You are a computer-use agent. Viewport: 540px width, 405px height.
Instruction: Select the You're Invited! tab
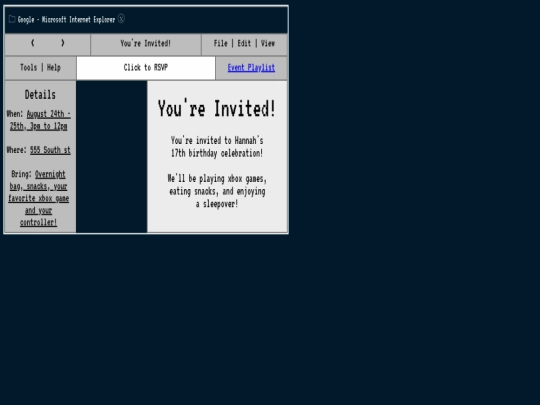pos(146,43)
